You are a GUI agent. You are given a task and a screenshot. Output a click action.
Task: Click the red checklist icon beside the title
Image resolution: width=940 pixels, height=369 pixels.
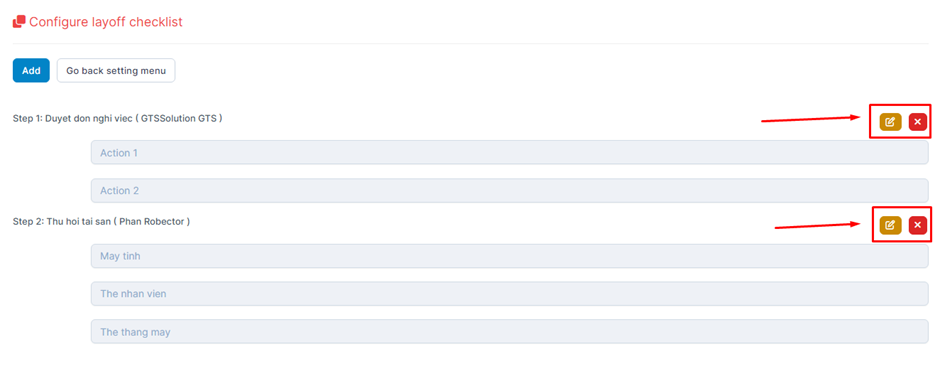[x=19, y=22]
